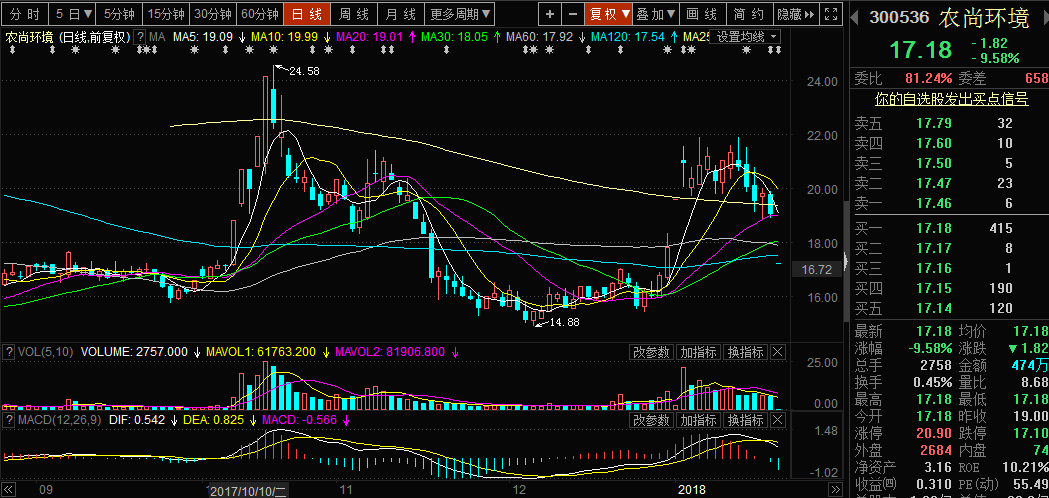Open the 设置均线 dropdown
The width and height of the screenshot is (1049, 498).
[x=745, y=36]
